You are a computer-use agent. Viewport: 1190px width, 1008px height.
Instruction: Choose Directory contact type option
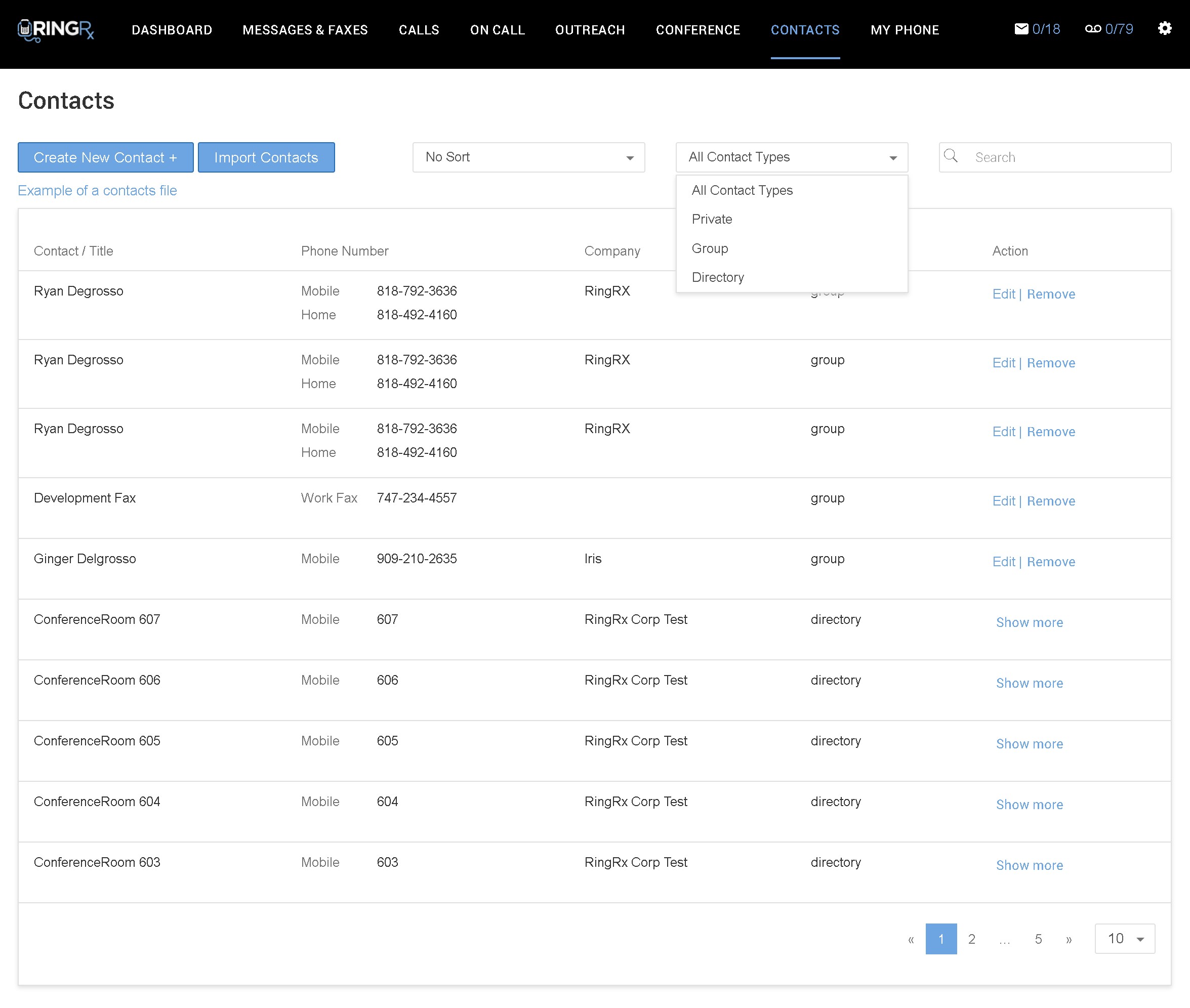[717, 277]
